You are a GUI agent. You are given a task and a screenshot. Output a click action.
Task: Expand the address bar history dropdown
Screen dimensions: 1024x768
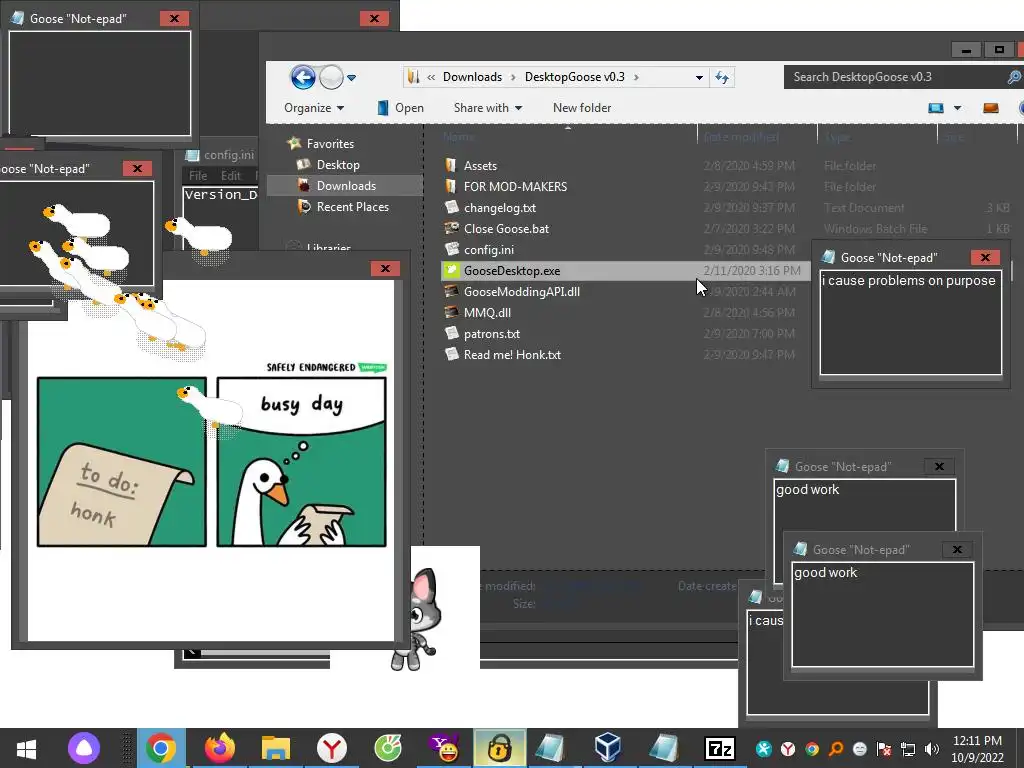(x=699, y=77)
